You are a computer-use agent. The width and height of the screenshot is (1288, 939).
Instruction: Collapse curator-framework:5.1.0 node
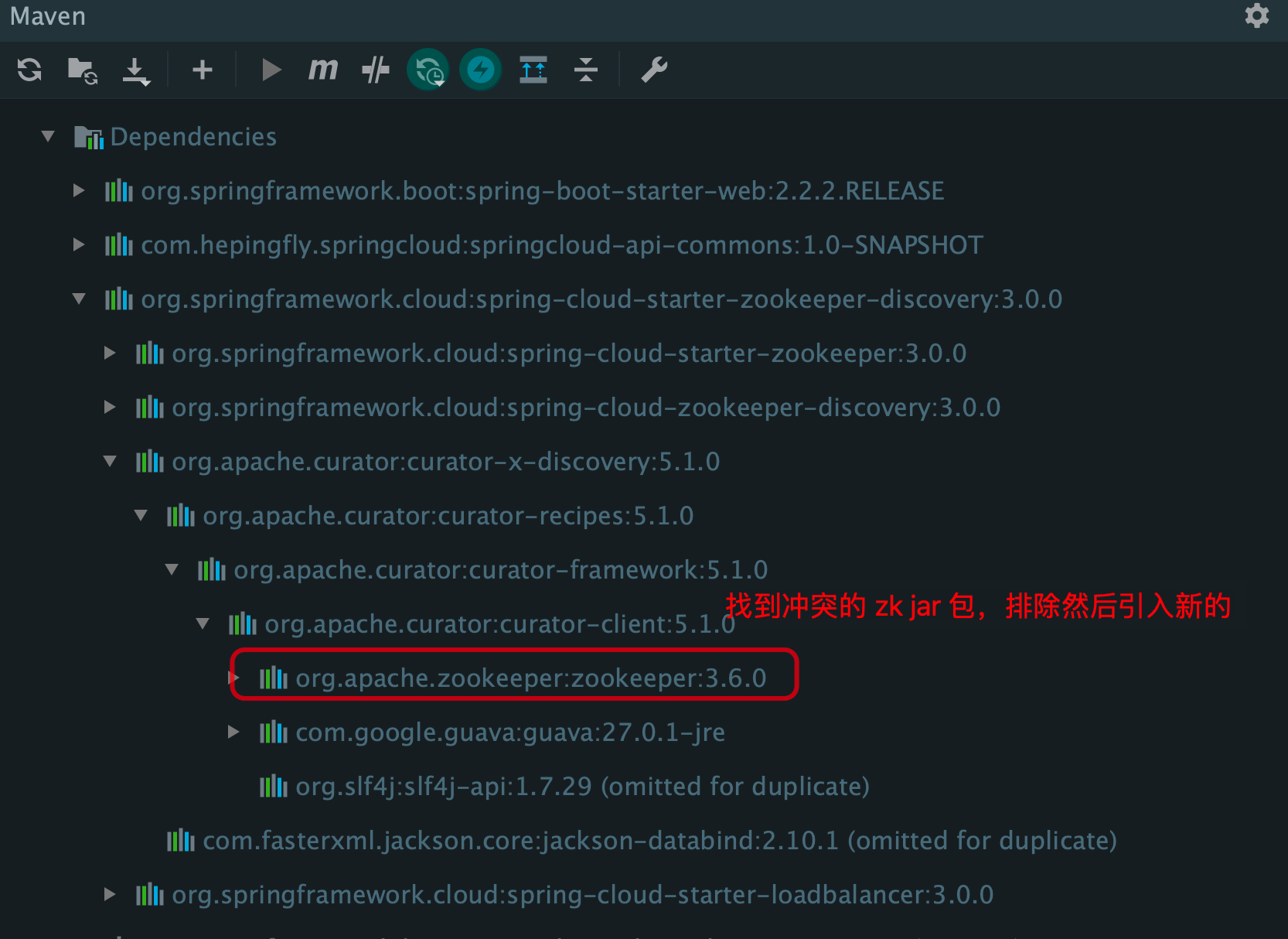pos(172,569)
